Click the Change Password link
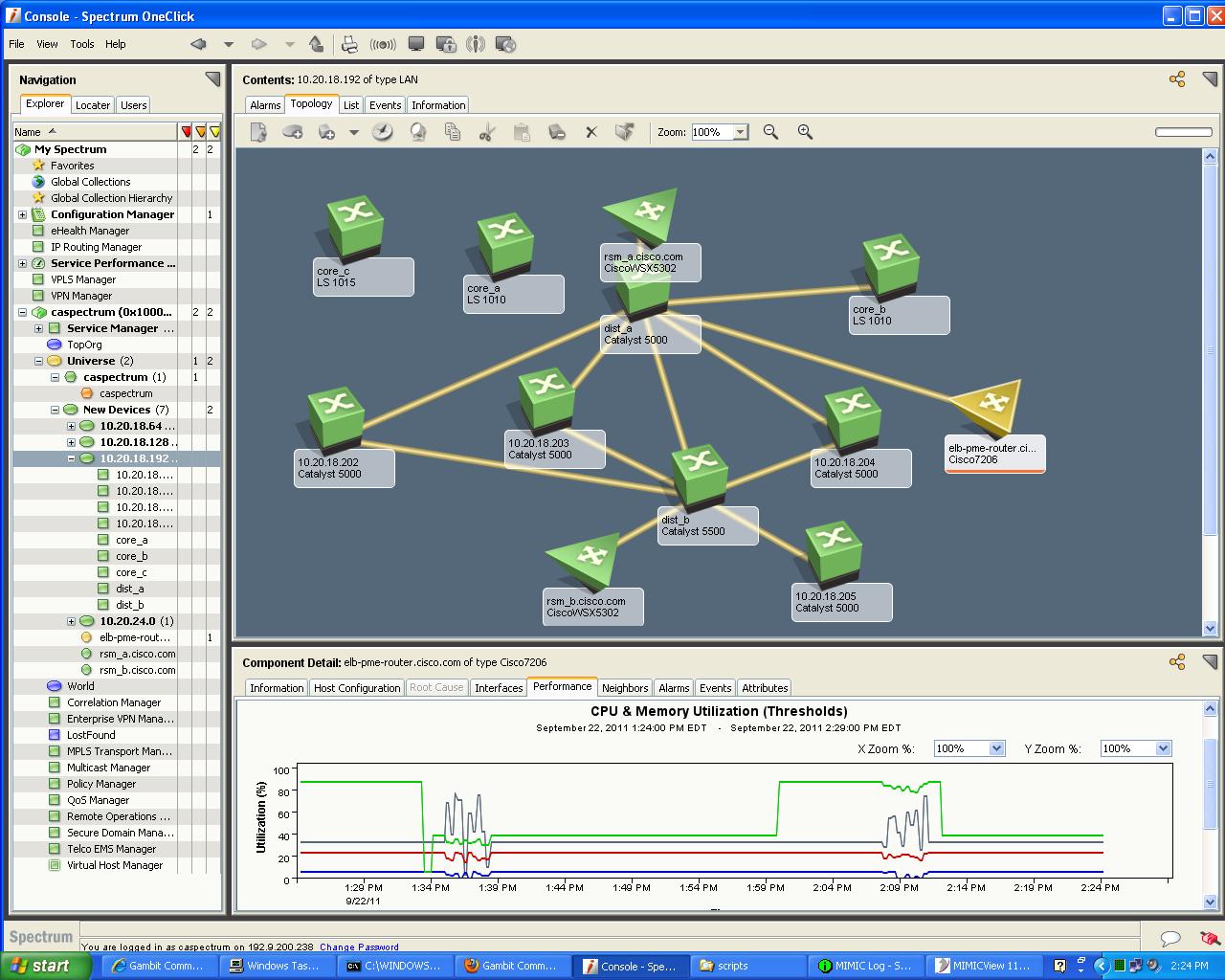Viewport: 1225px width, 980px height. click(x=359, y=947)
